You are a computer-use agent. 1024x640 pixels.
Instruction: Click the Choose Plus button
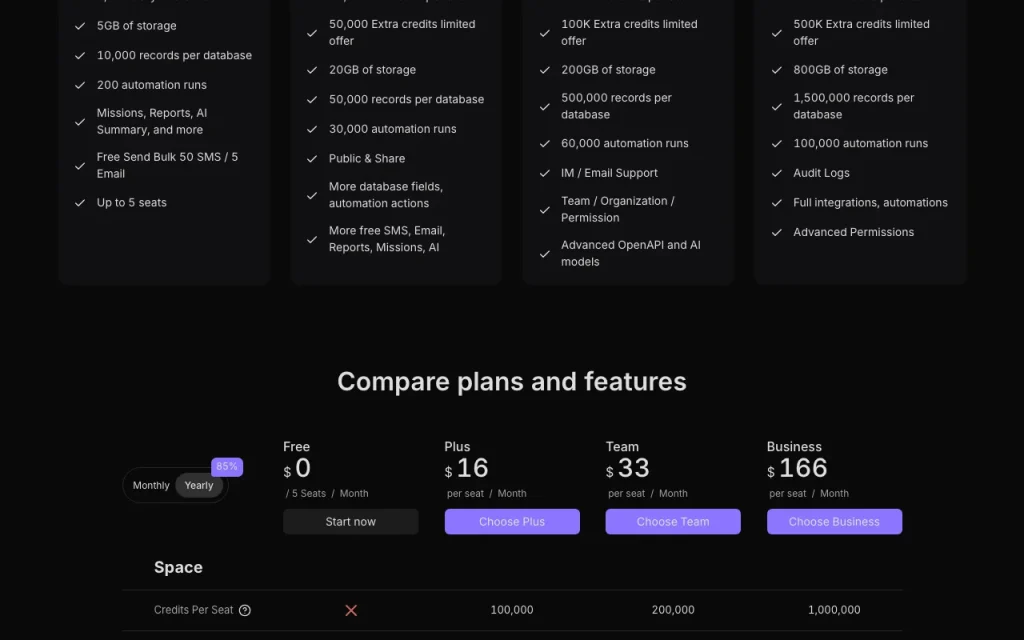point(512,522)
